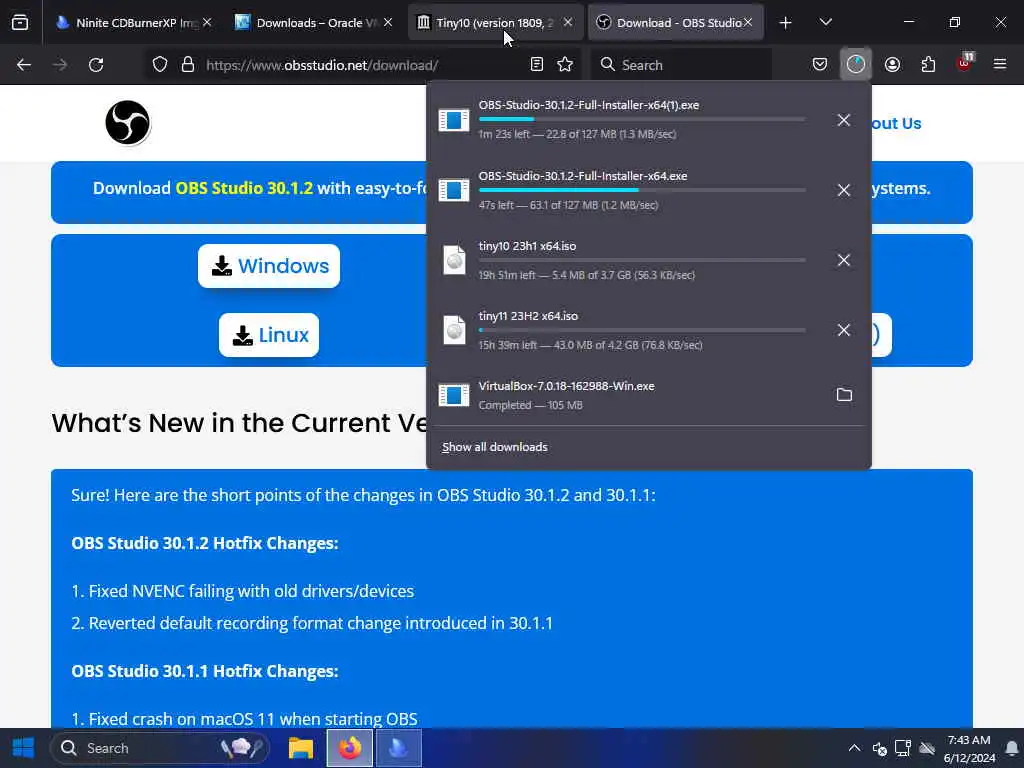Open uBlock Origin extension icon
This screenshot has width=1024, height=768.
pos(965,63)
